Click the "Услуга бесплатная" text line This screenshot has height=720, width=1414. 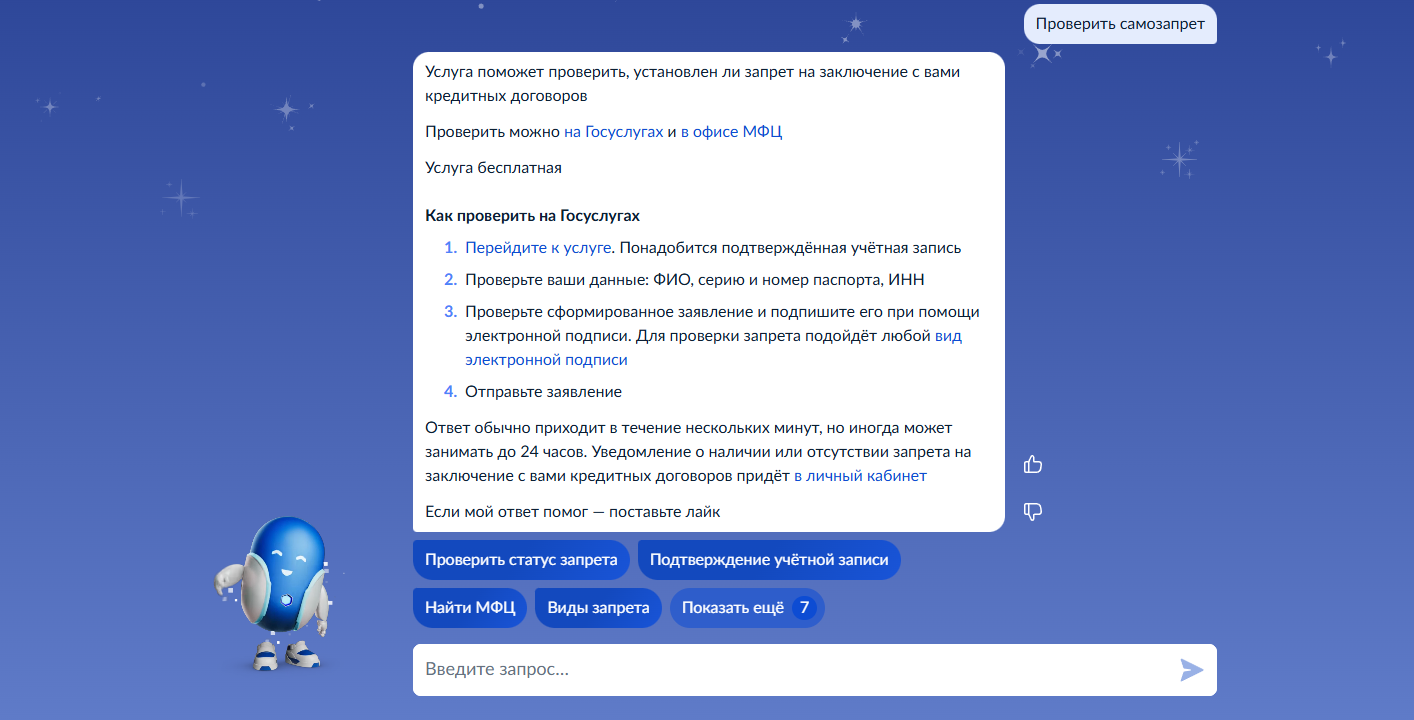click(493, 168)
